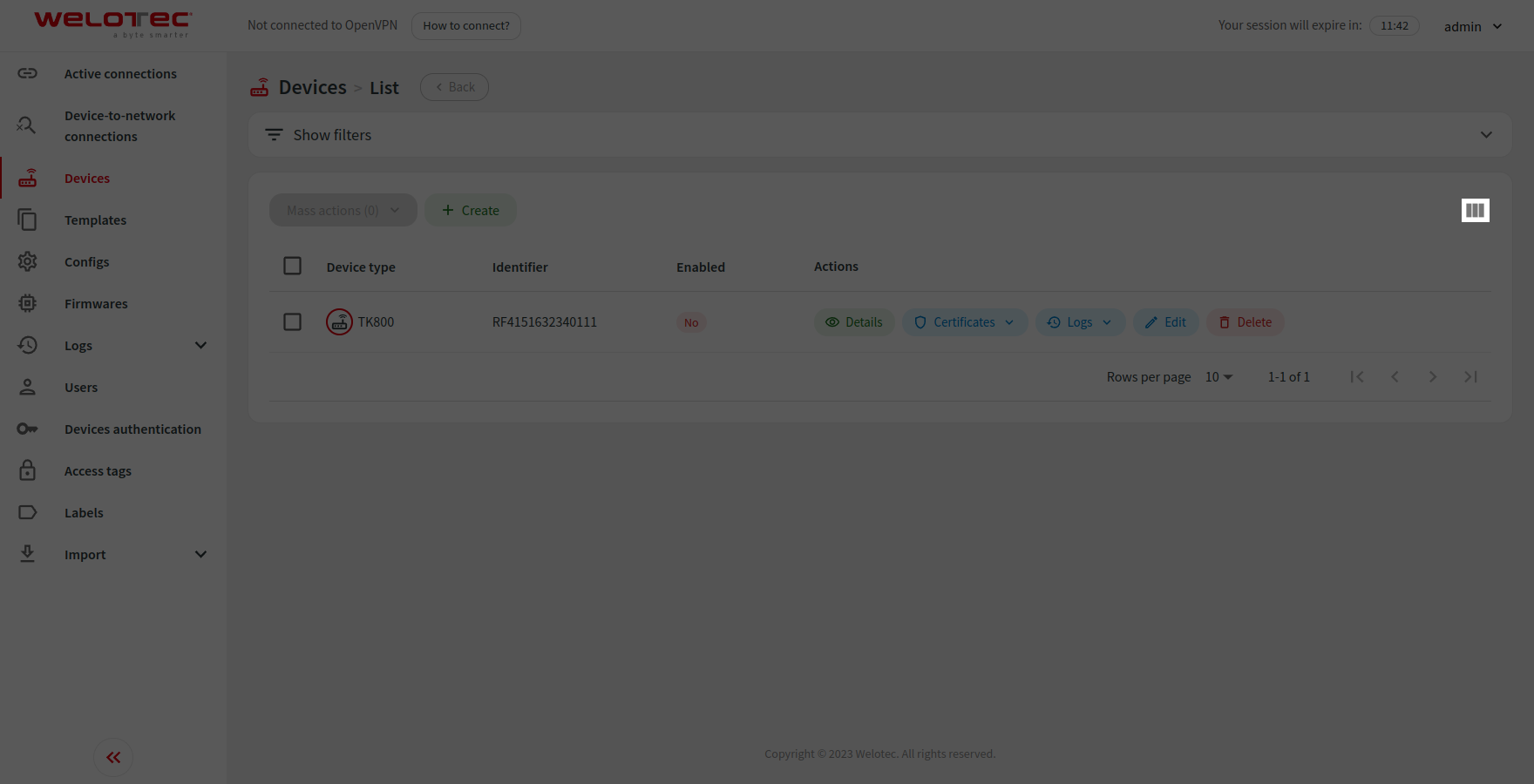The height and width of the screenshot is (784, 1534).
Task: Click the TK800 router device icon
Action: 339,322
